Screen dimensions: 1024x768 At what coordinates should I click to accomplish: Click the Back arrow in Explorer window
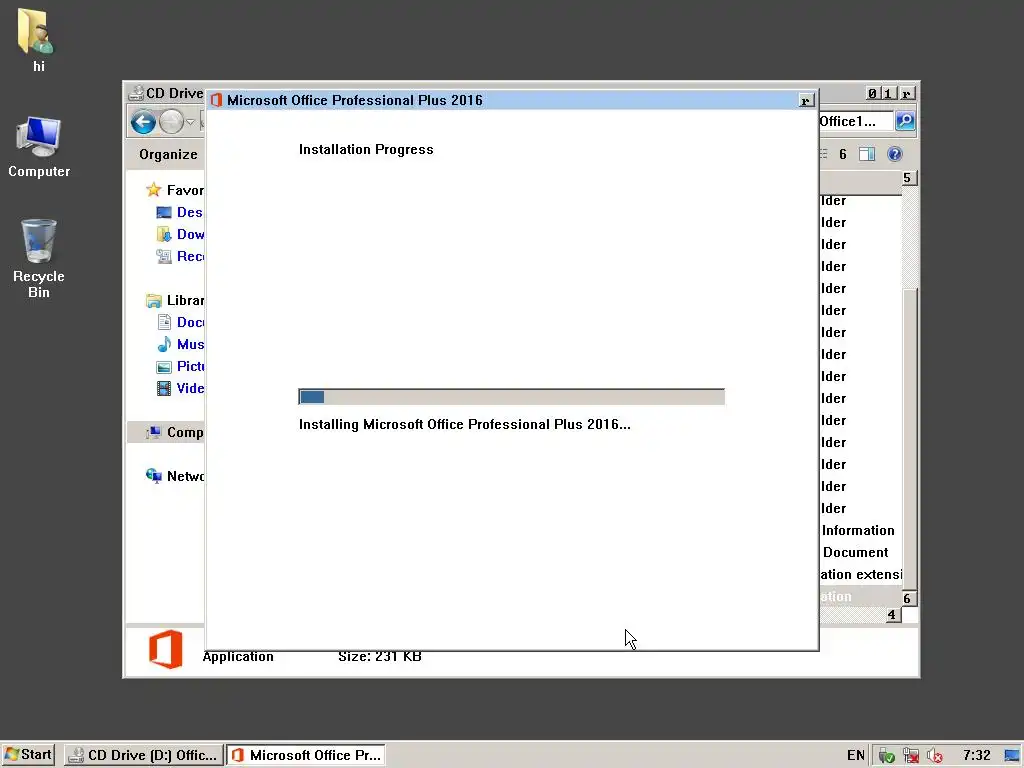click(x=143, y=121)
